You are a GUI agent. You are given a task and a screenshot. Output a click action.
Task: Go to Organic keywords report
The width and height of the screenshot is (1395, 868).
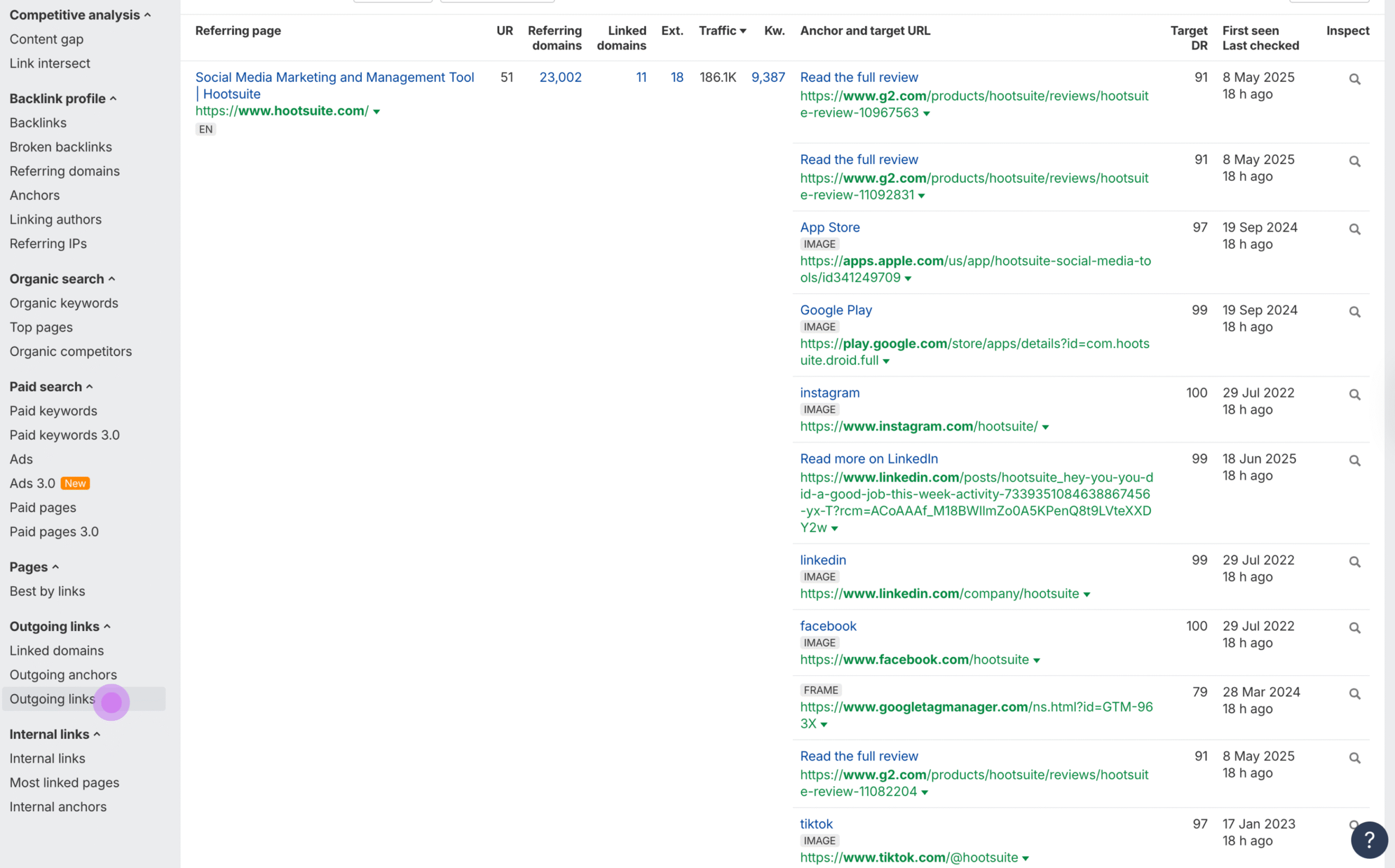click(x=64, y=303)
